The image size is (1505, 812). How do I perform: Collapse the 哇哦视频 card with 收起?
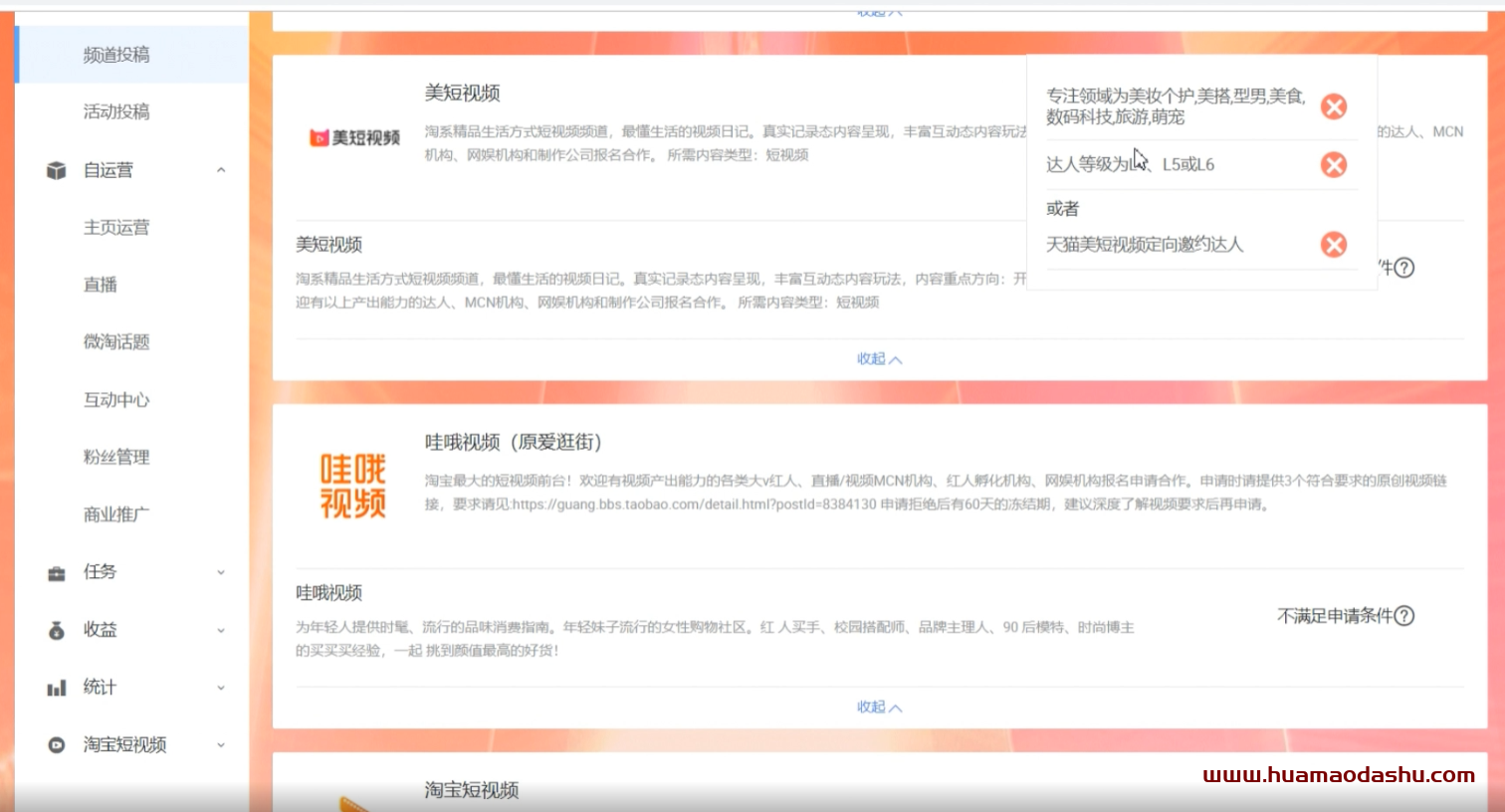(879, 708)
